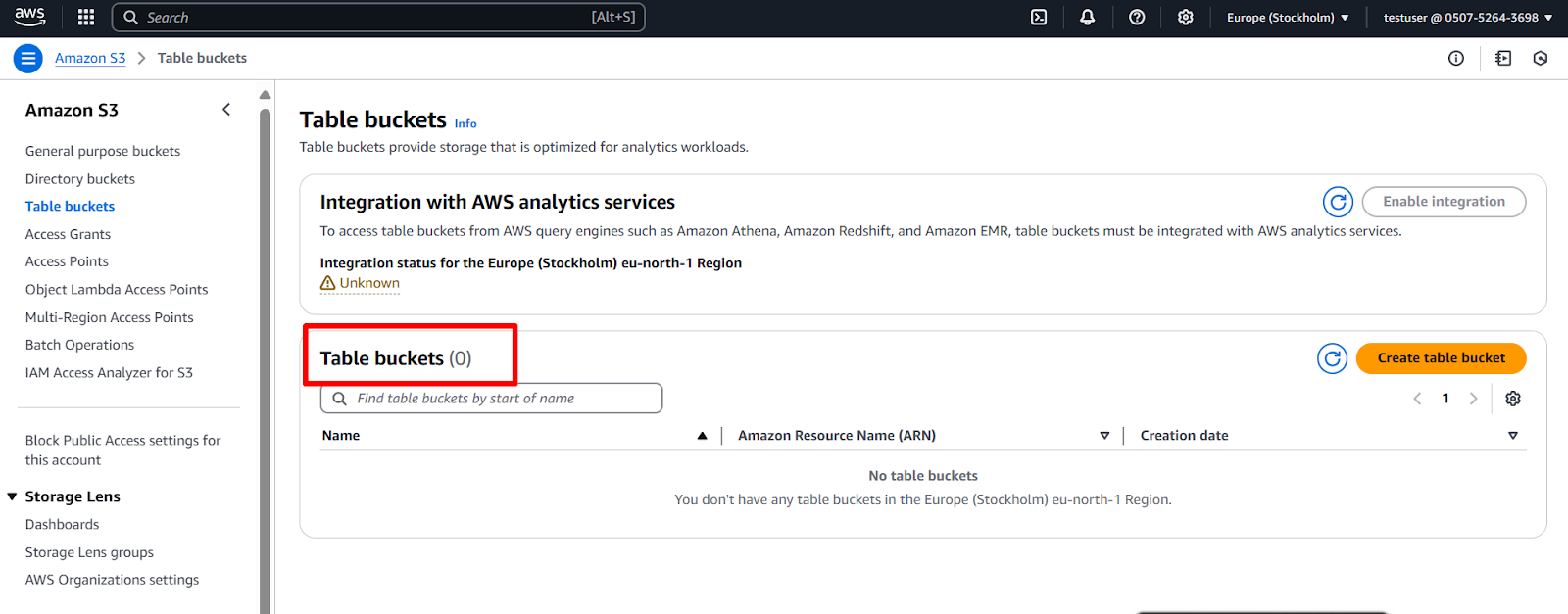The height and width of the screenshot is (614, 1568).
Task: Open the AWS services grid menu
Action: 86,17
